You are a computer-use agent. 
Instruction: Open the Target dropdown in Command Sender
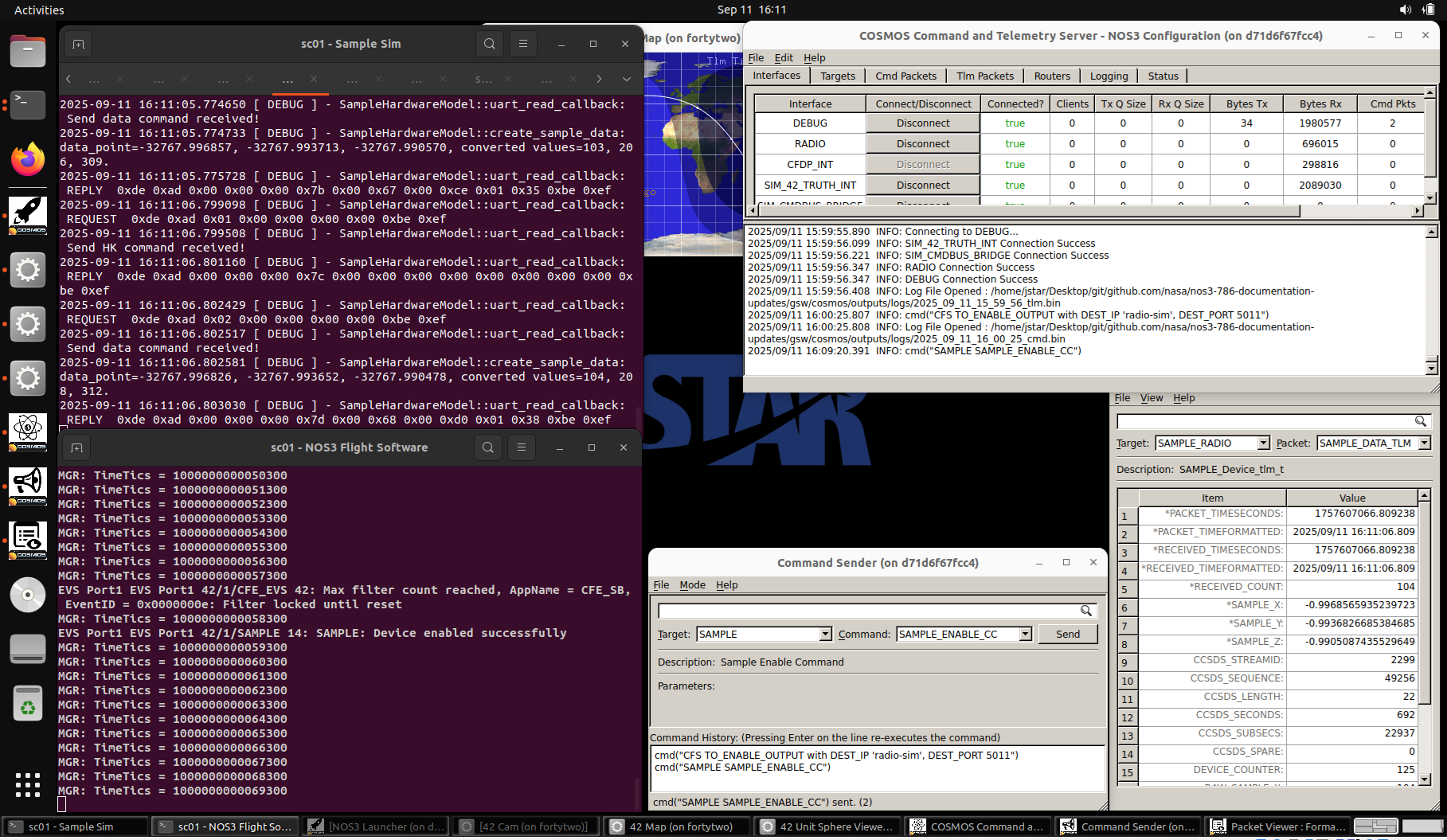(825, 635)
